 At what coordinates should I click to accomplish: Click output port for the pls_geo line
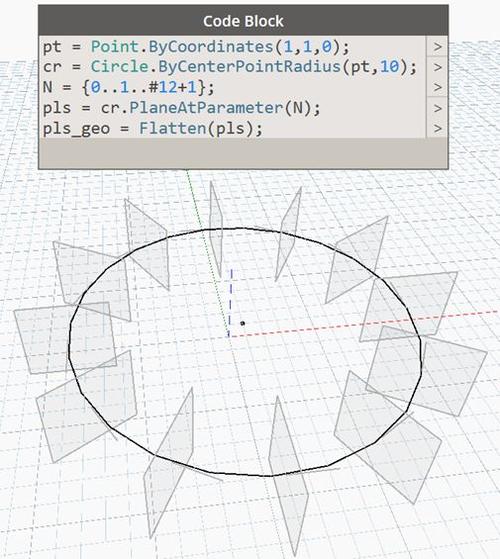(x=437, y=128)
